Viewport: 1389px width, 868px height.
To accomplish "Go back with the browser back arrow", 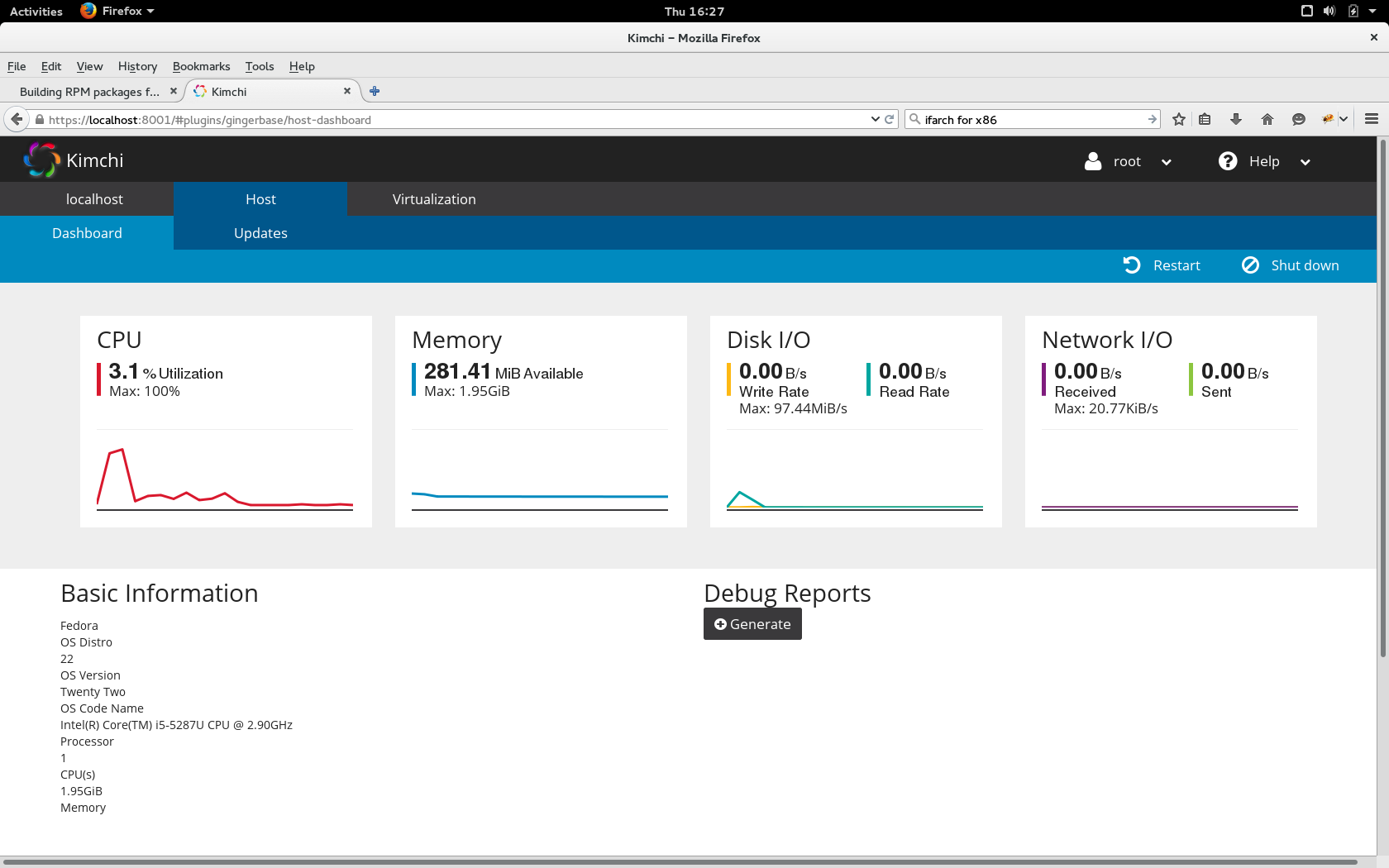I will [17, 119].
